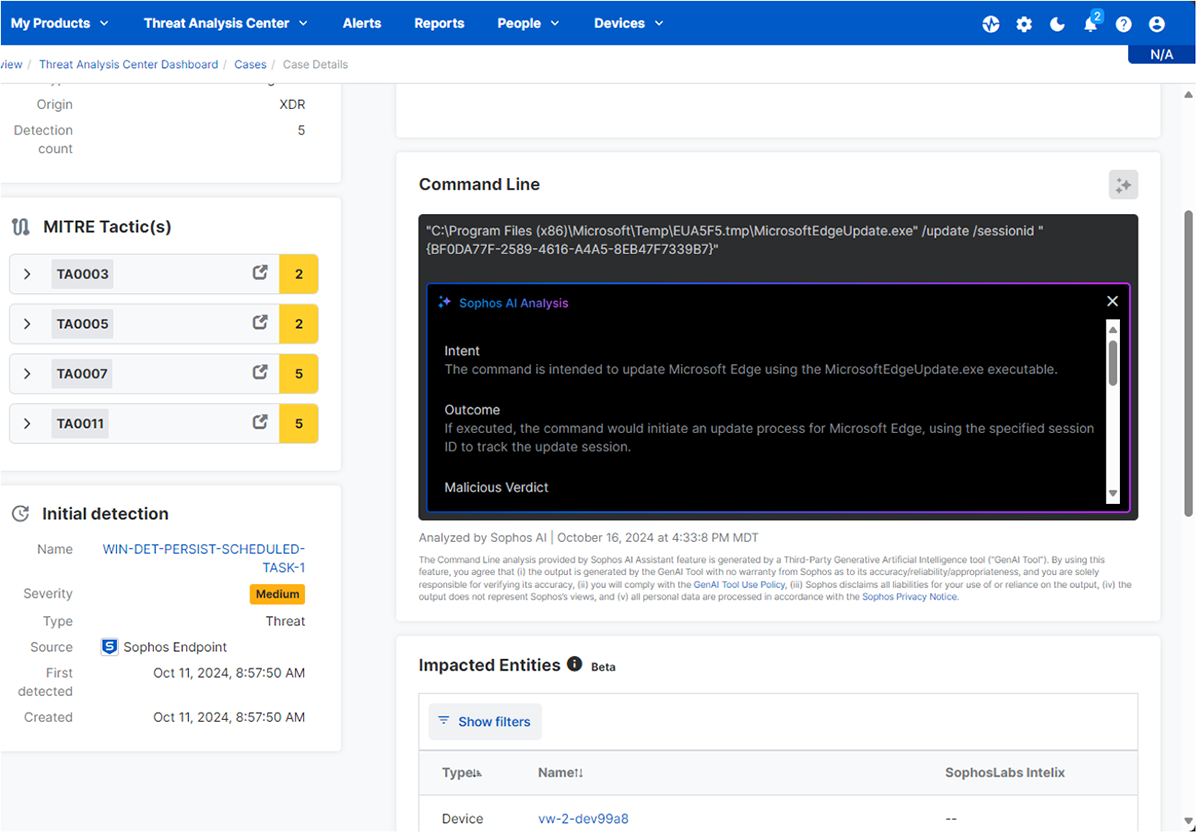This screenshot has width=1200, height=836.
Task: Open external link for TA0007 tactic
Action: (x=260, y=373)
